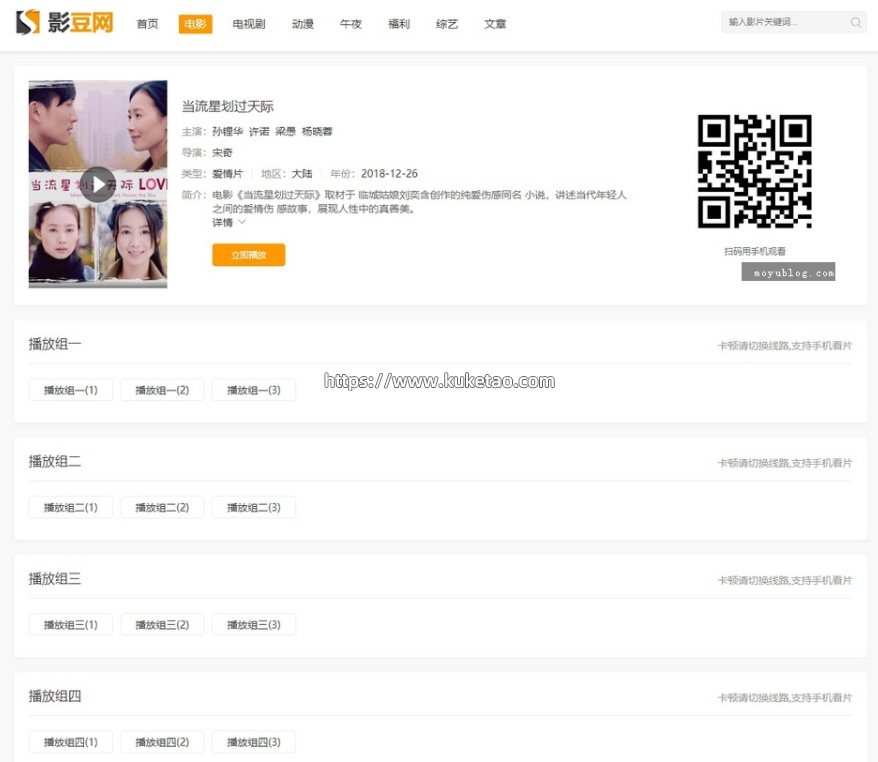The height and width of the screenshot is (762, 878).
Task: Click the QR code for mobile viewing
Action: pos(754,171)
